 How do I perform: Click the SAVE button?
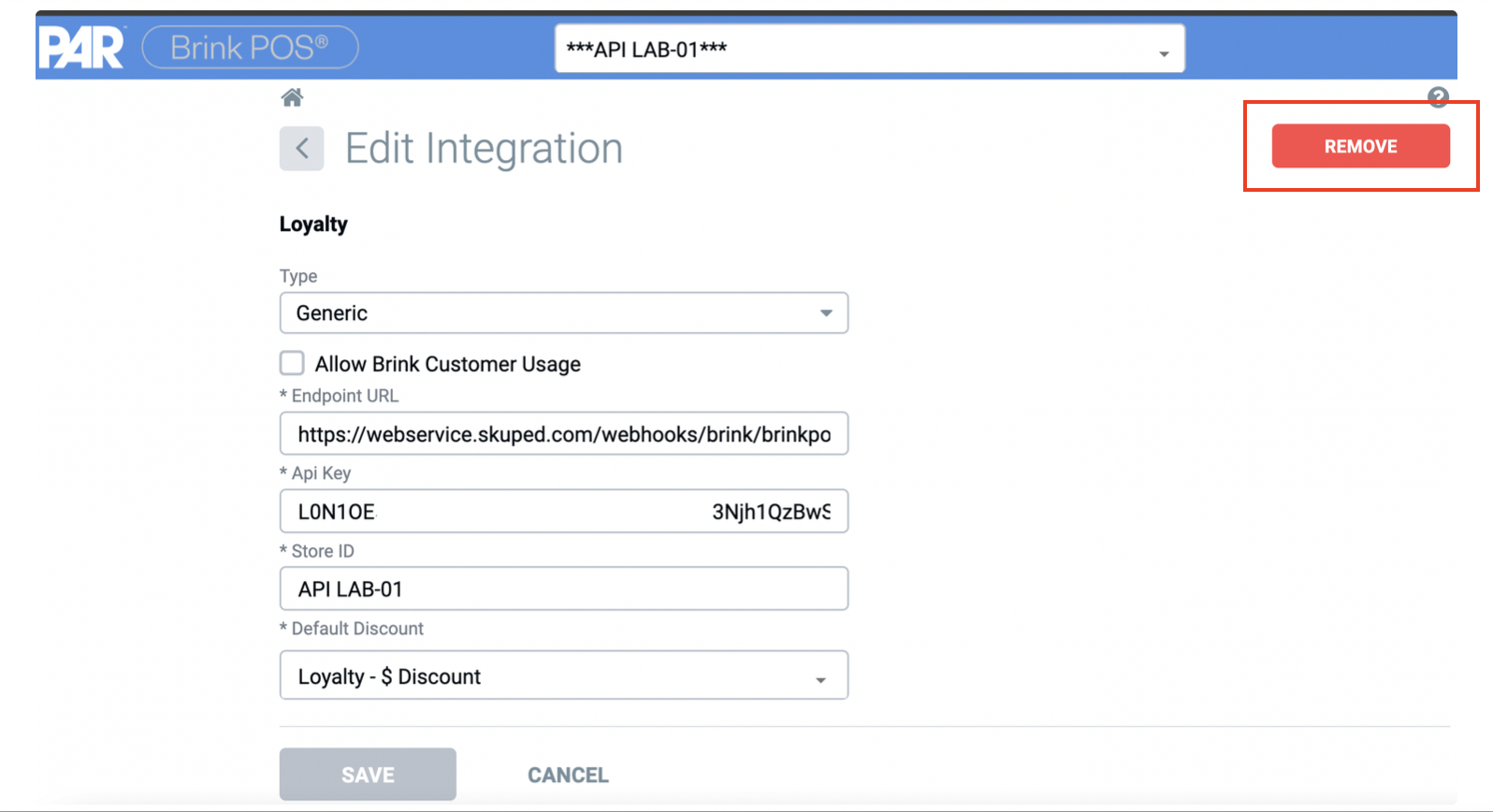[368, 775]
